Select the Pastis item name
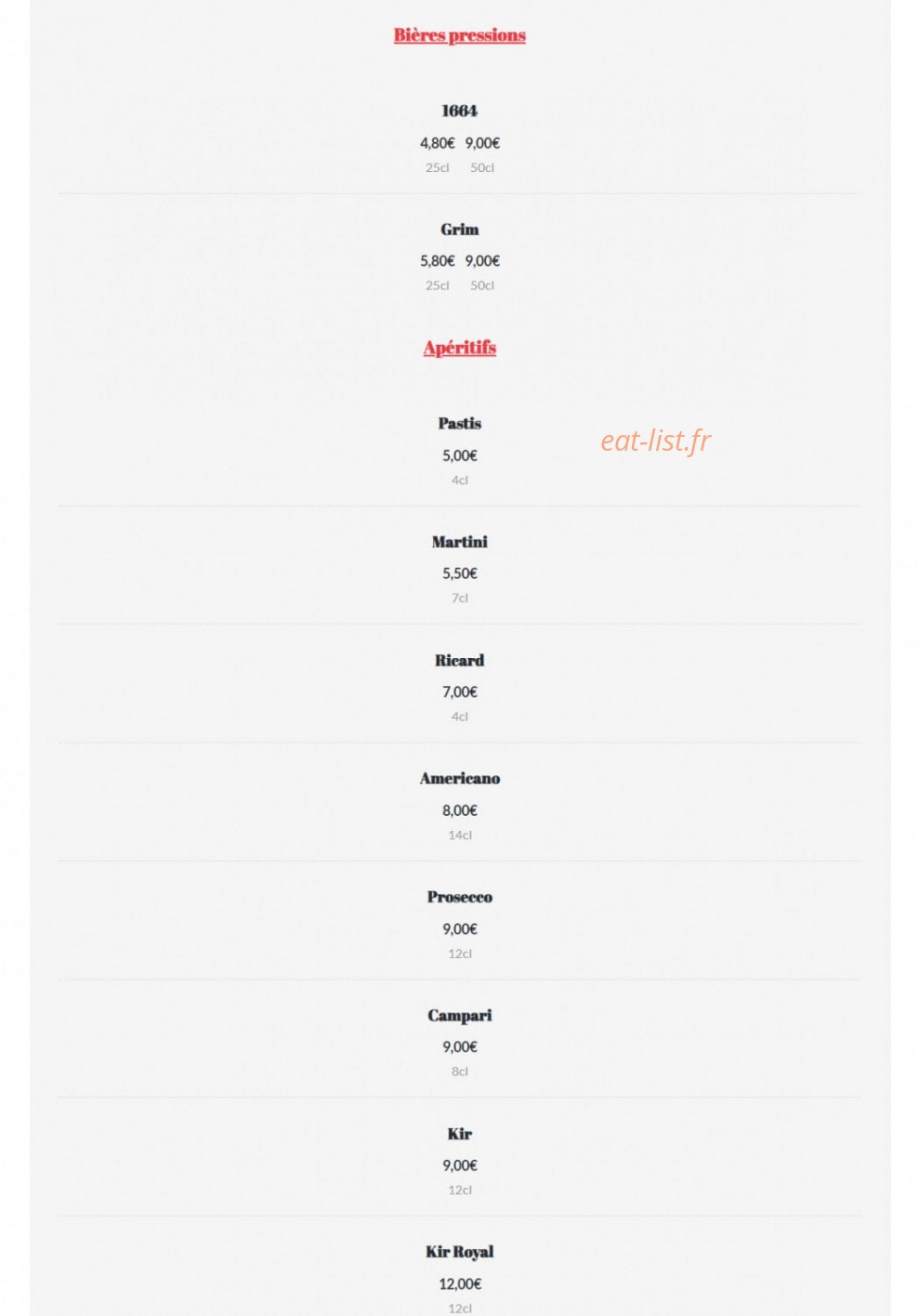Image resolution: width=919 pixels, height=1316 pixels. pos(459,424)
